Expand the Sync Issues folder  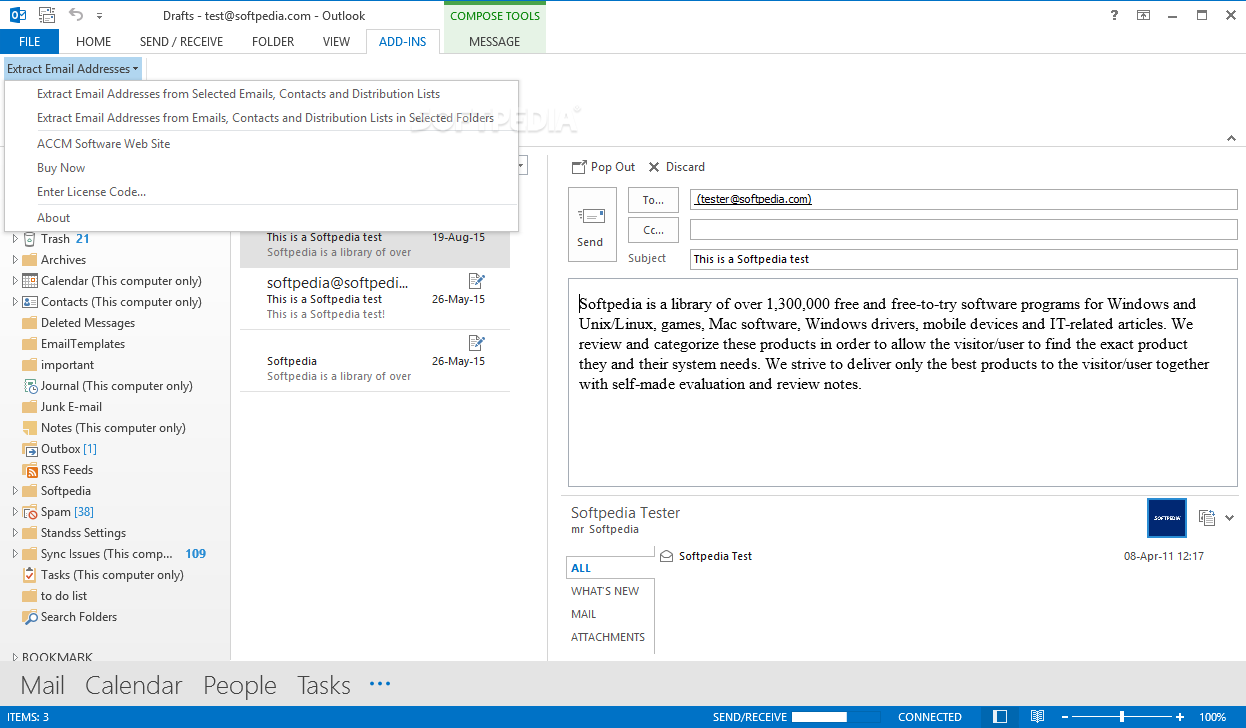[x=15, y=554]
